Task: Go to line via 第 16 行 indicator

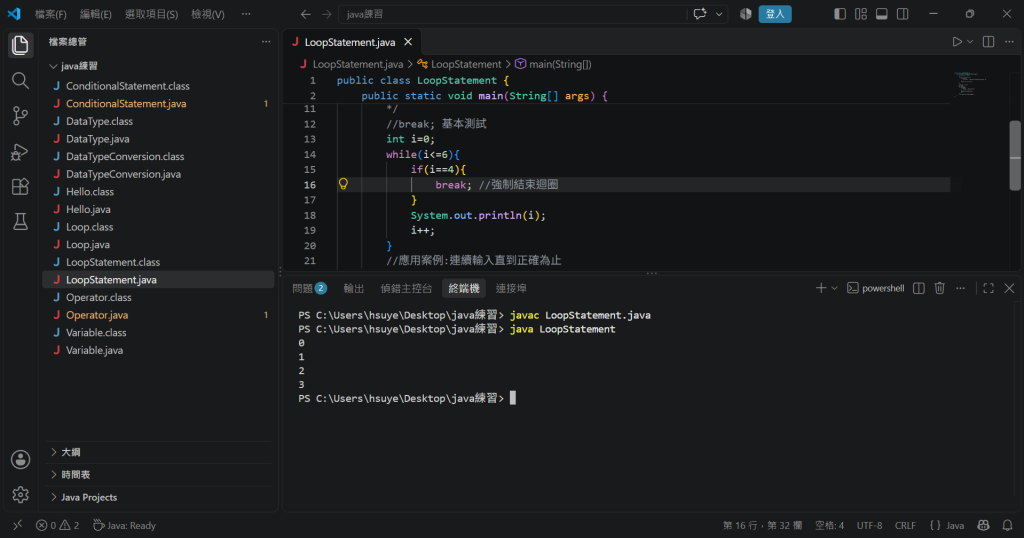Action: 762,526
